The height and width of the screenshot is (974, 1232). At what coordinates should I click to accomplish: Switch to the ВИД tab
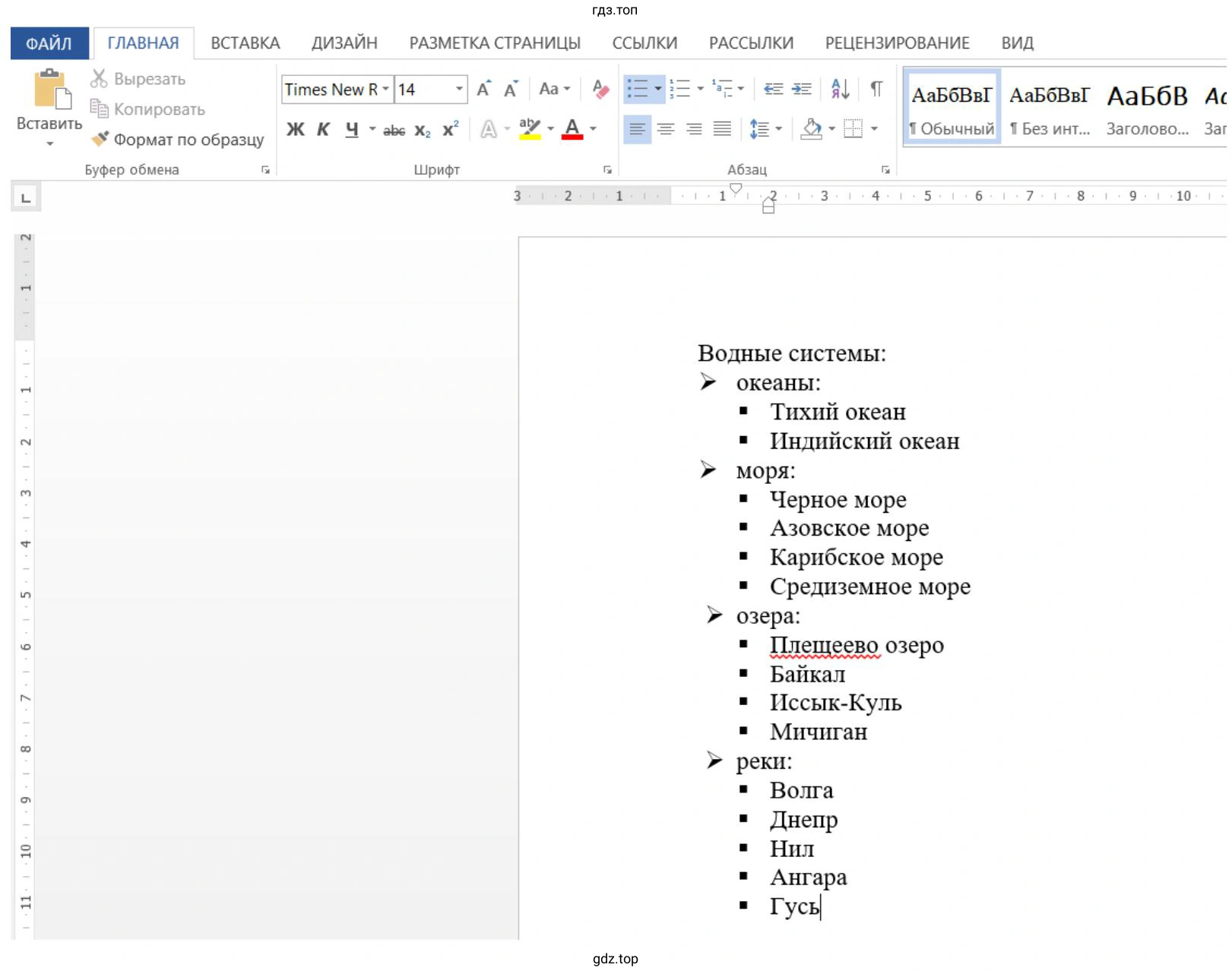pos(1017,43)
